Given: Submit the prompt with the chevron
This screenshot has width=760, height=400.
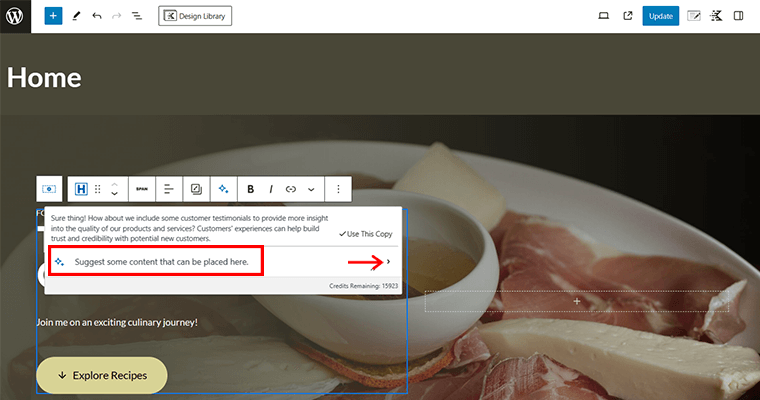Looking at the screenshot, I should (x=388, y=262).
